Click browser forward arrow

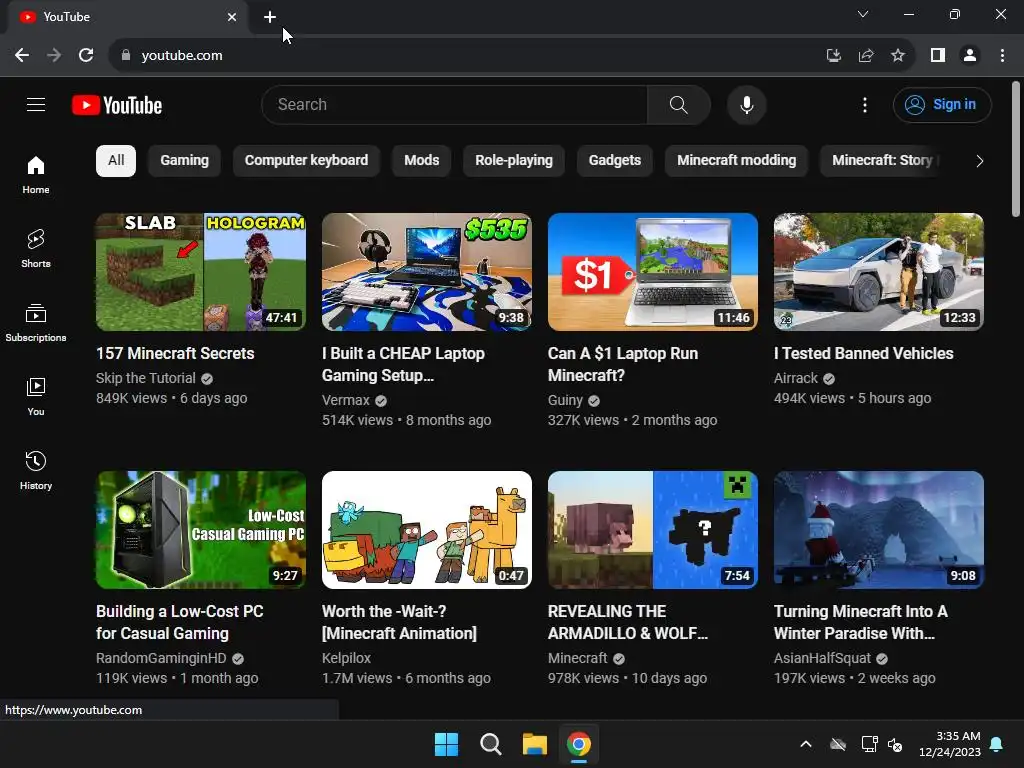54,56
